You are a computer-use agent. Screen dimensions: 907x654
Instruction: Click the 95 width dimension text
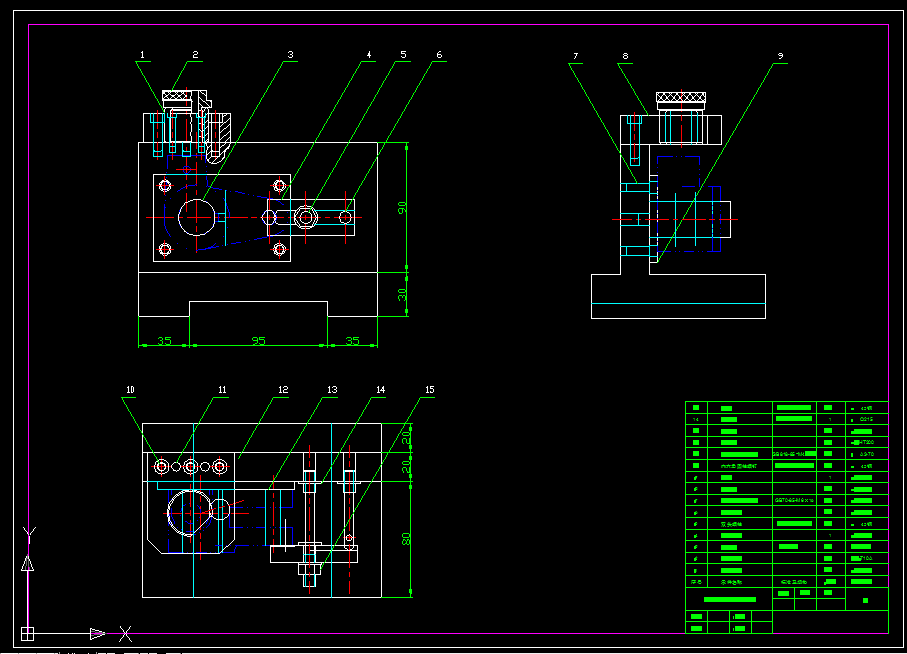[x=259, y=341]
